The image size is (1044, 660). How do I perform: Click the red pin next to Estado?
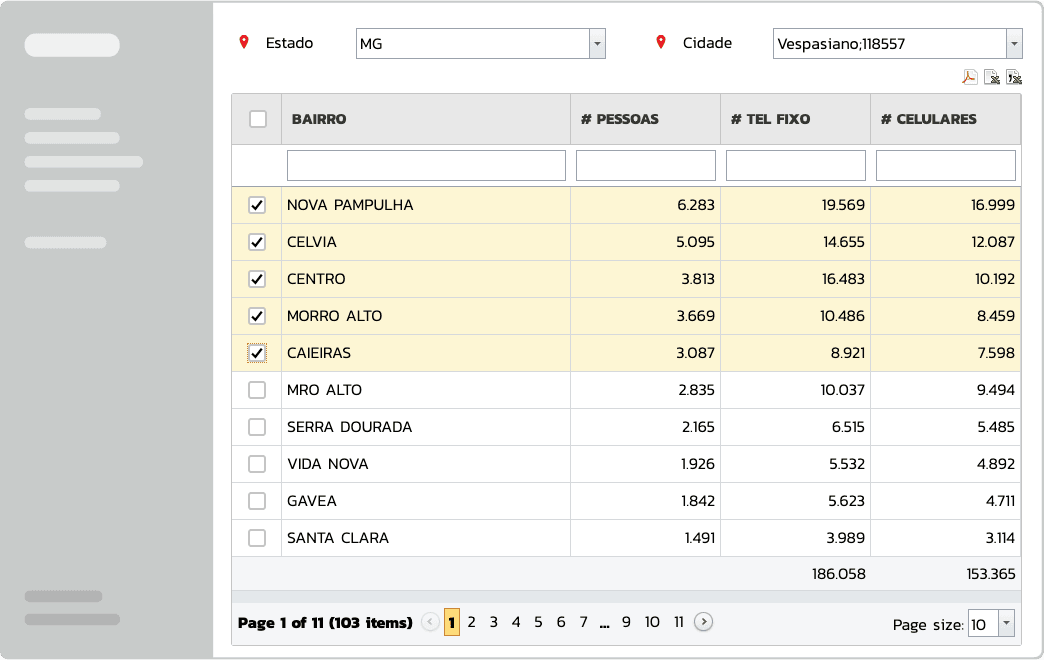[x=243, y=43]
